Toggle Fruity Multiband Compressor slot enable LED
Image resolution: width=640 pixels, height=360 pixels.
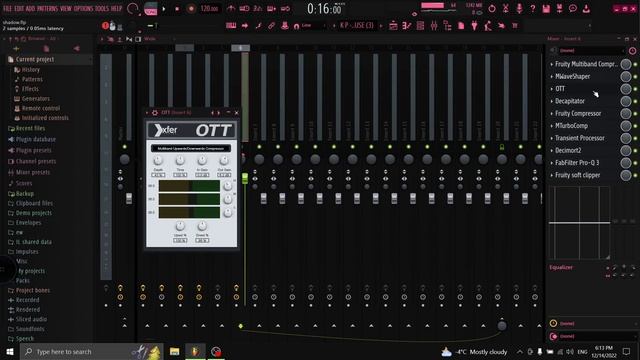pos(635,64)
